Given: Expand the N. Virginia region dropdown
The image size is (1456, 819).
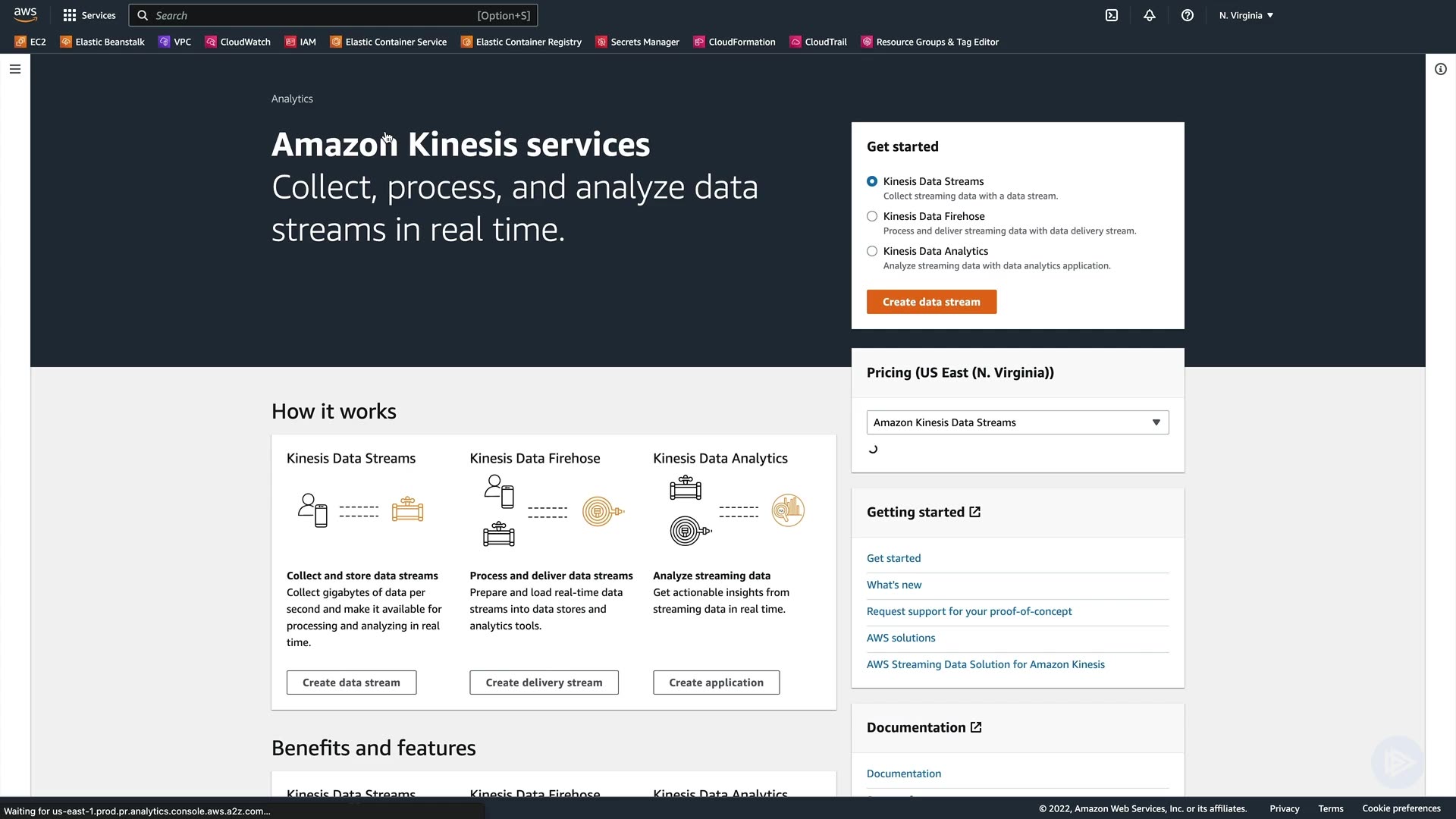Looking at the screenshot, I should (1246, 15).
